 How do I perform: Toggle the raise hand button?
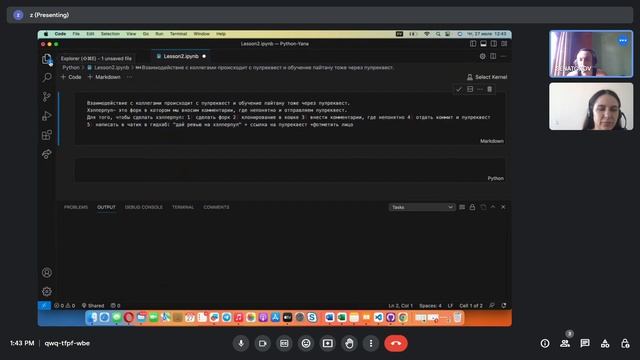coord(349,344)
